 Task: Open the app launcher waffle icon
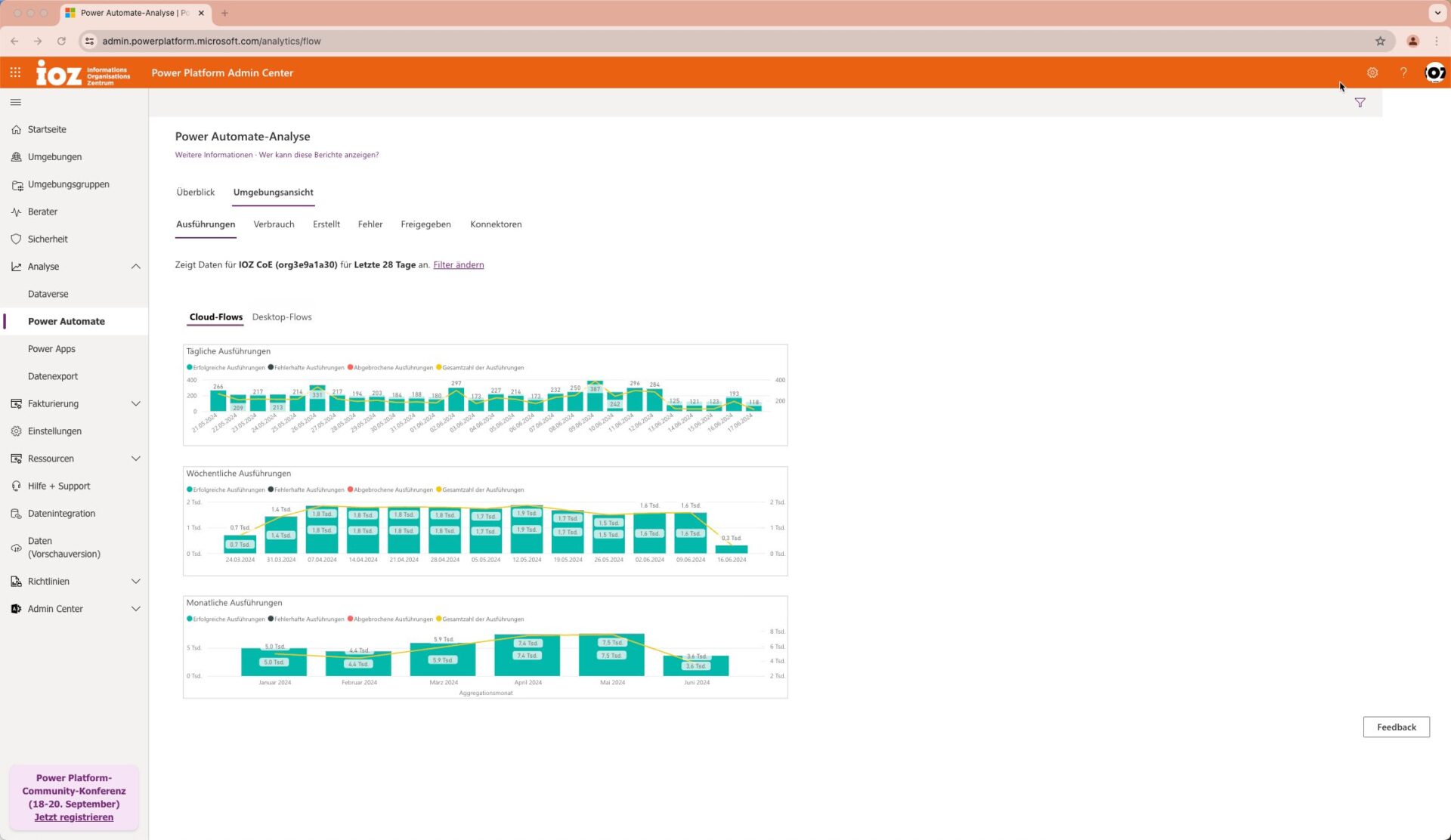point(15,73)
